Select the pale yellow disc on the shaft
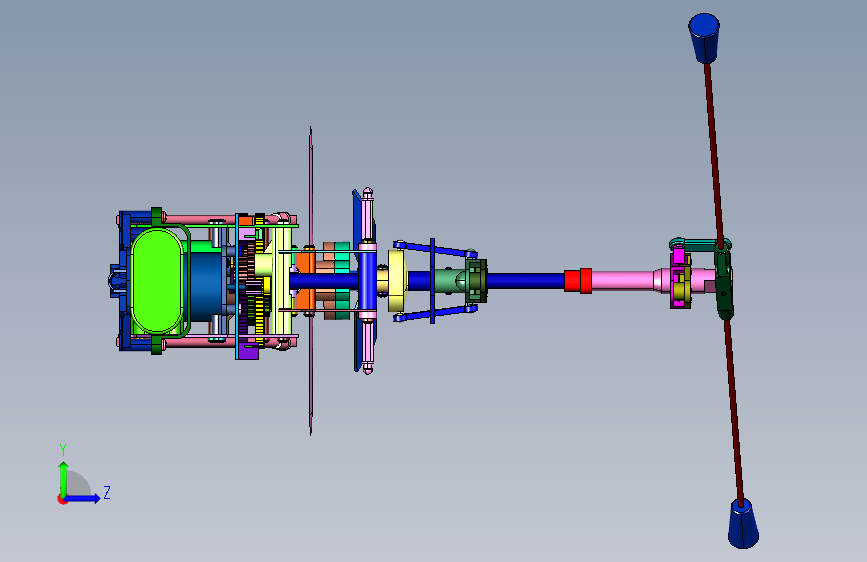 click(397, 280)
